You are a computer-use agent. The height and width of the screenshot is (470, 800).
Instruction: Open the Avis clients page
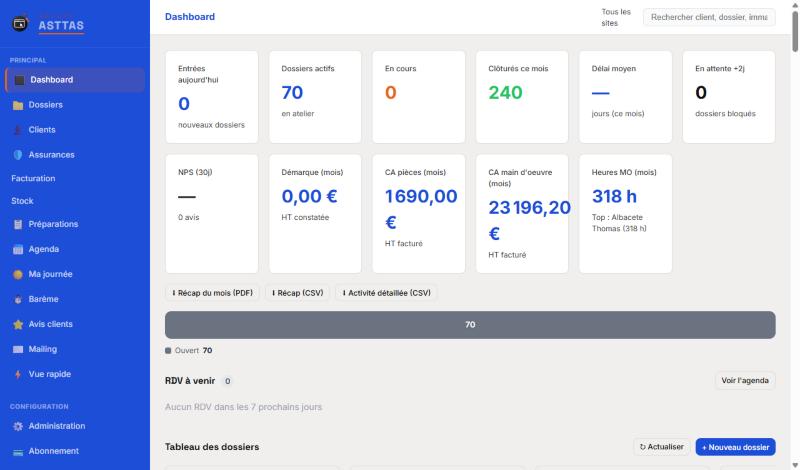[74, 325]
